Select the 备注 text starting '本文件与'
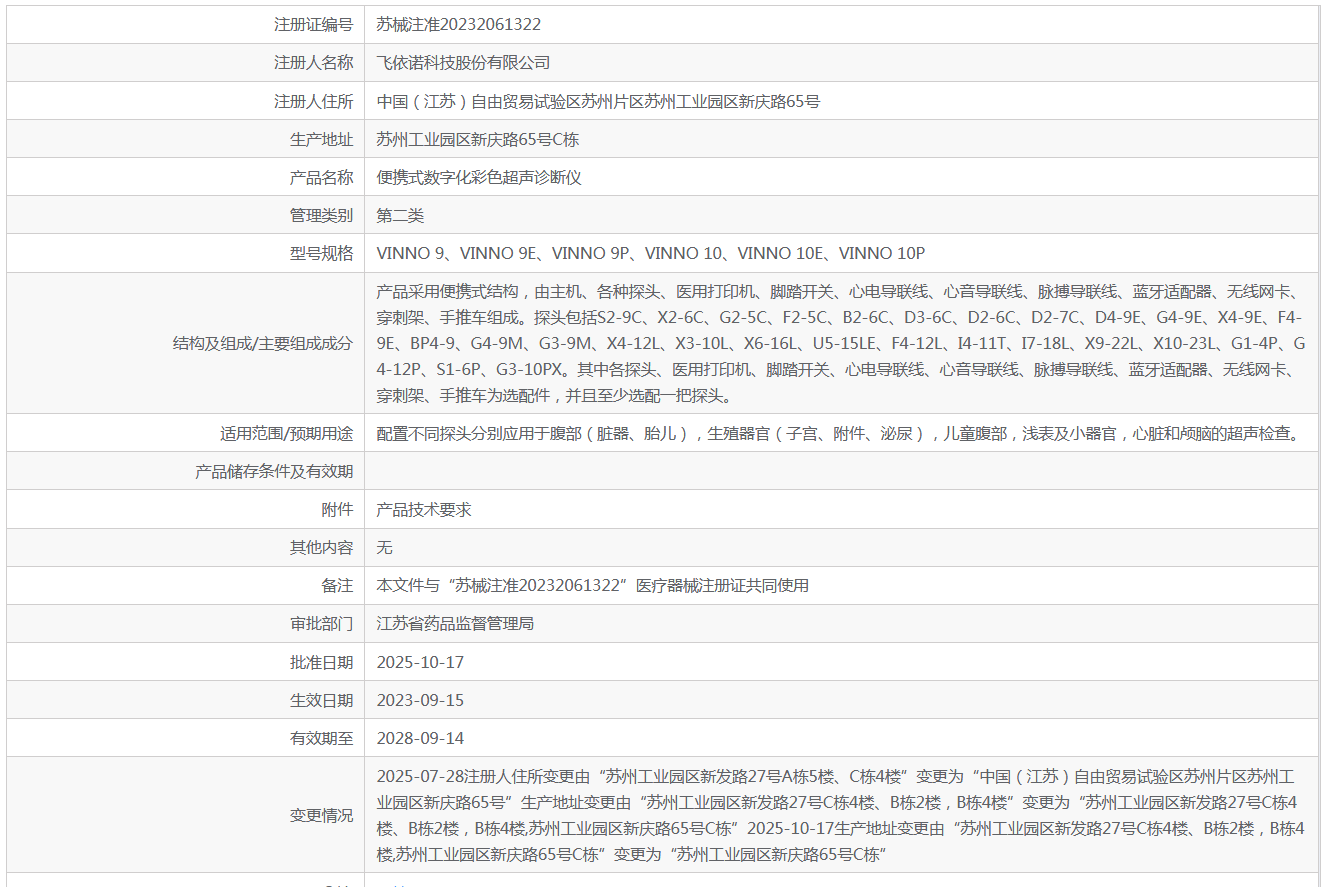The image size is (1328, 887). [593, 586]
